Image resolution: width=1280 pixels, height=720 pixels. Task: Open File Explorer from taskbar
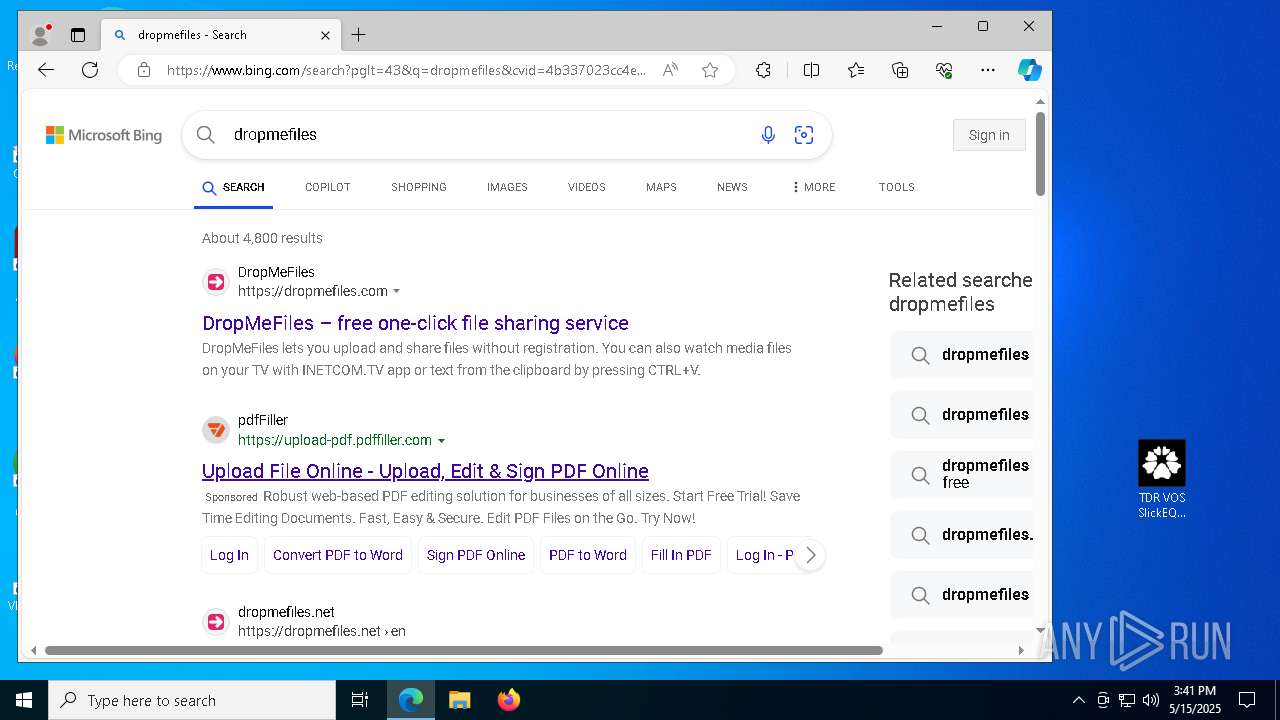459,700
